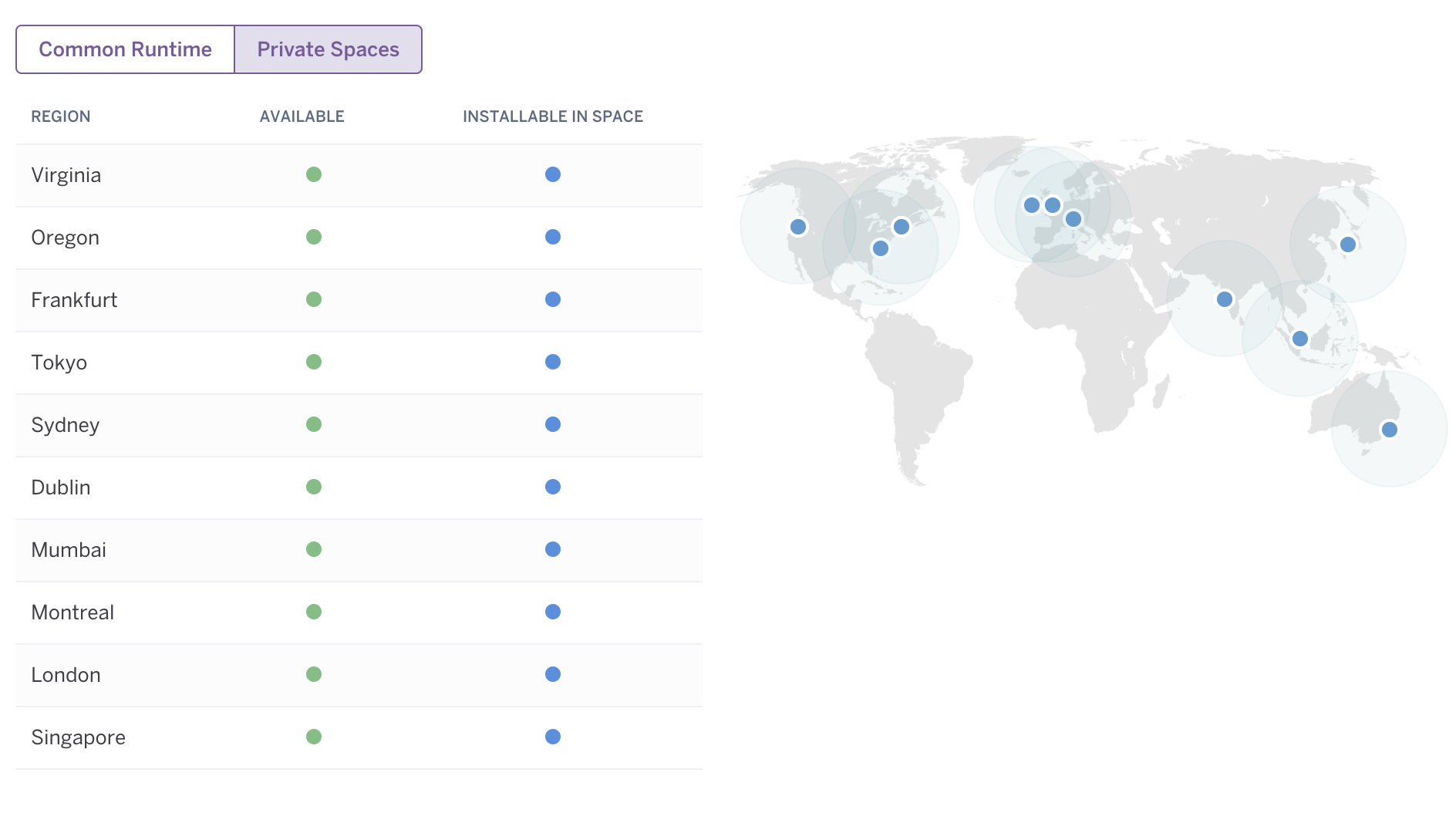Select the Mumbai region name
Viewport: 1456px width, 813px height.
tap(69, 550)
